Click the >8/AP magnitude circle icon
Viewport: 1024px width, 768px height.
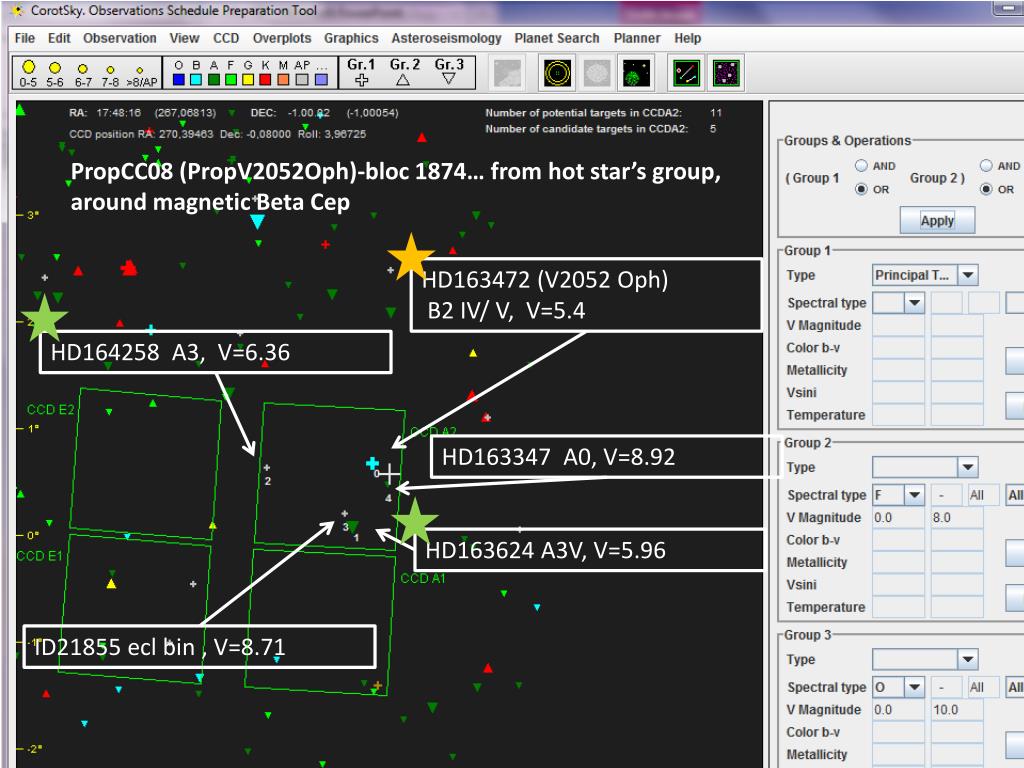[x=140, y=70]
